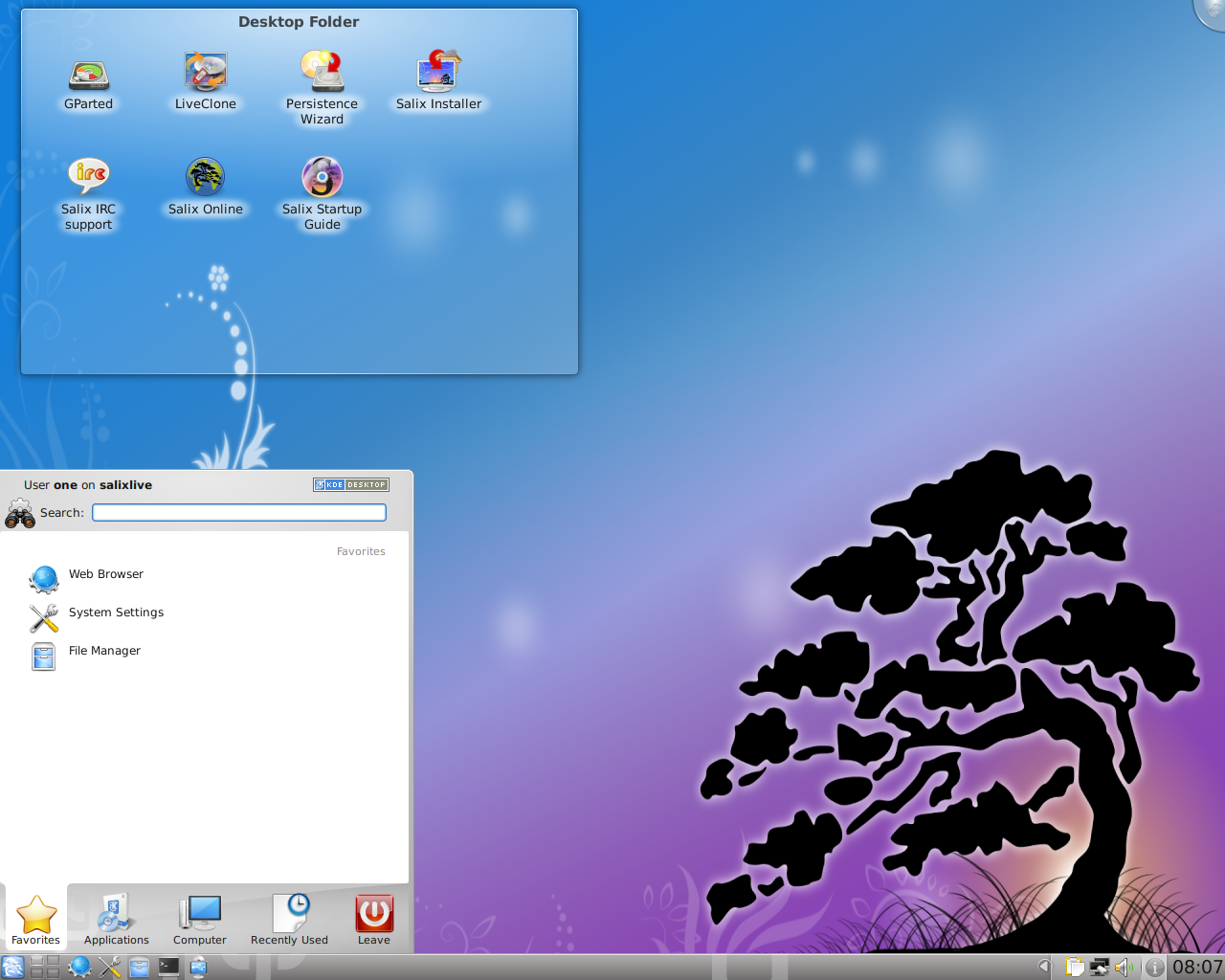Open device notifier USB icon in taskbar
The image size is (1225, 980).
click(x=198, y=968)
